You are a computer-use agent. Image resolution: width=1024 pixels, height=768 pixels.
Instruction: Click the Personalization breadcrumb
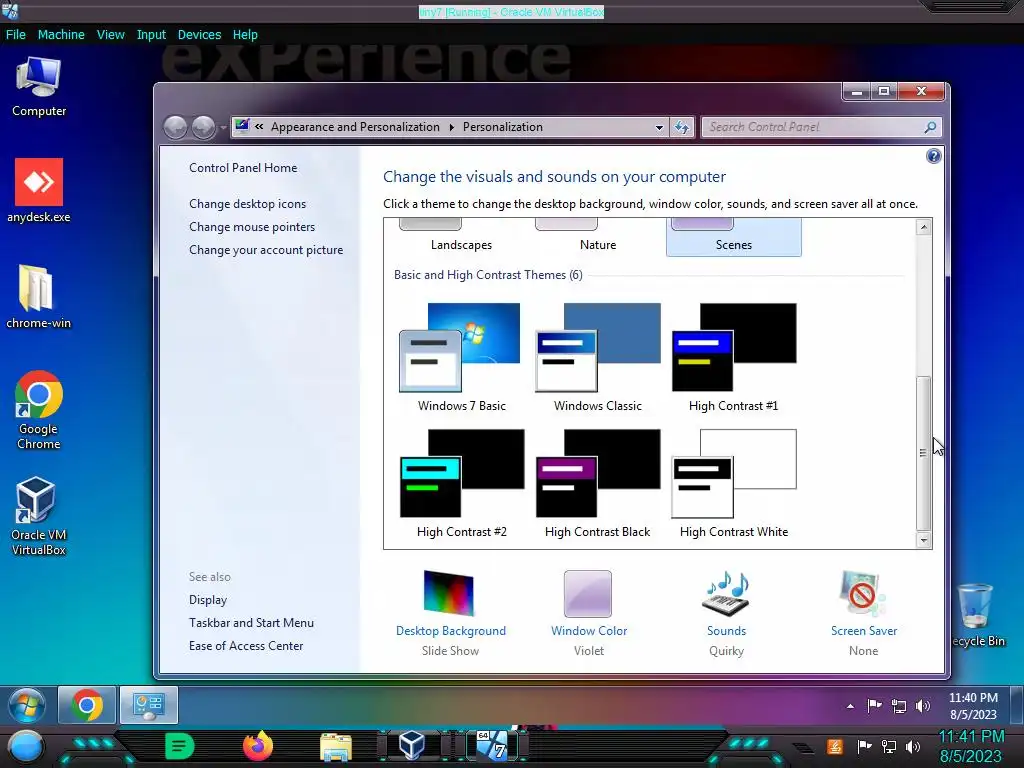click(502, 127)
